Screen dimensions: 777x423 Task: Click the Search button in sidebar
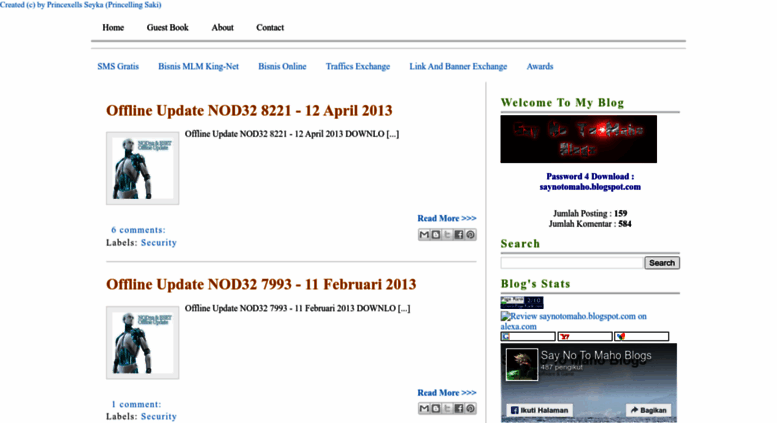pos(662,263)
